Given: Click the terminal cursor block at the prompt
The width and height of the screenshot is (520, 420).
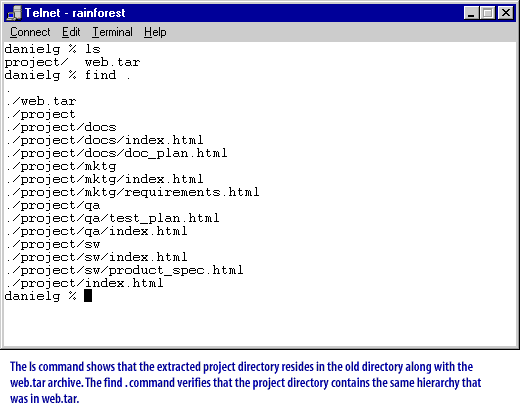Looking at the screenshot, I should point(88,296).
